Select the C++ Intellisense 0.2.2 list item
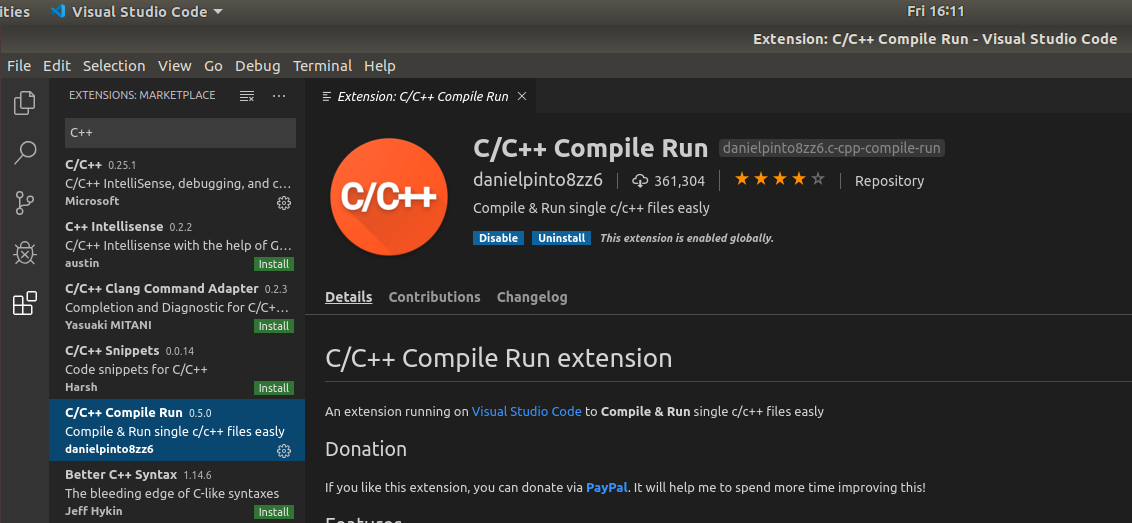The image size is (1132, 523). coord(177,245)
